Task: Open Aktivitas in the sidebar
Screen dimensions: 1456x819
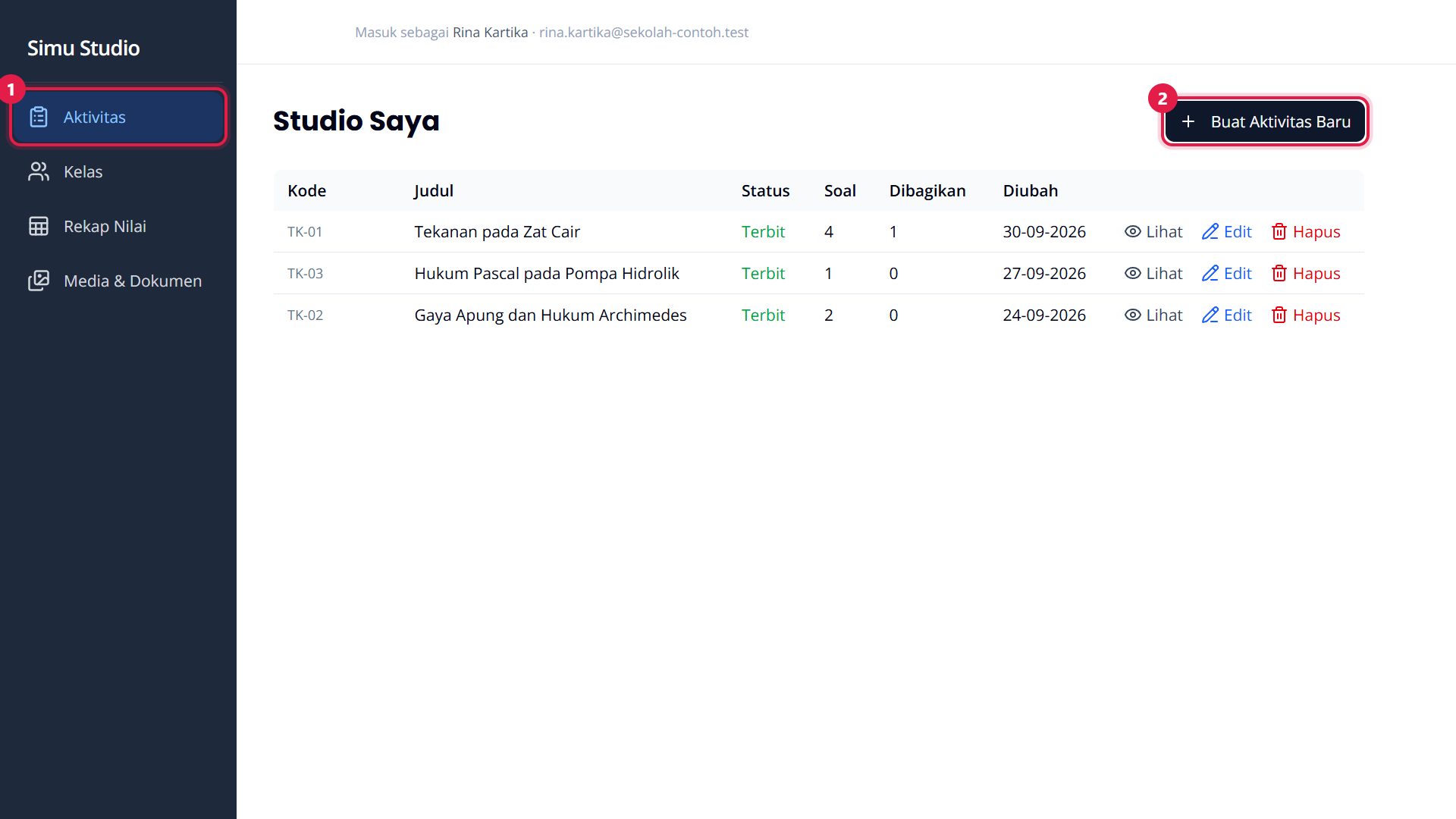Action: pos(118,117)
